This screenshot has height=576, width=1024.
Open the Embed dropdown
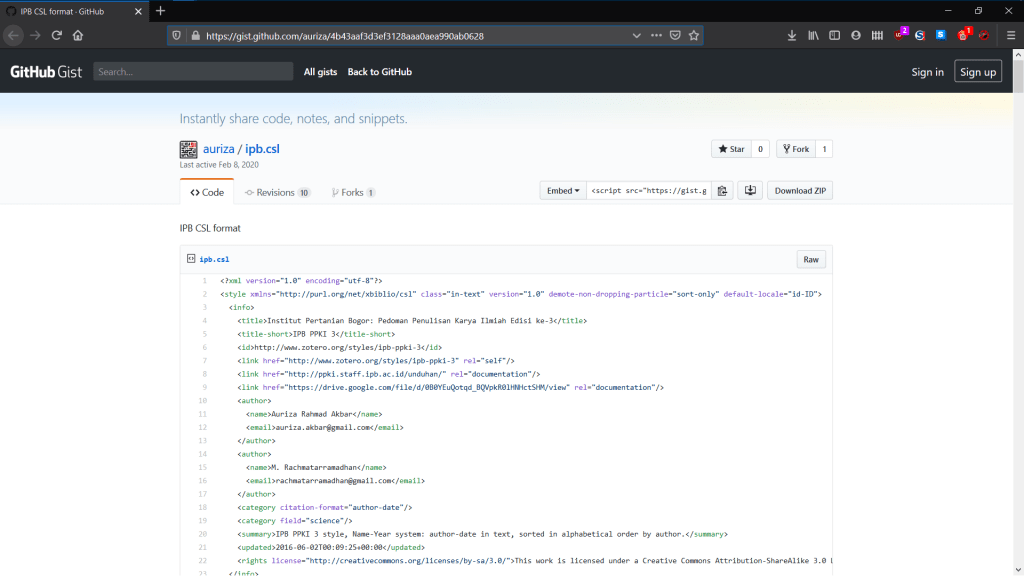tap(562, 191)
